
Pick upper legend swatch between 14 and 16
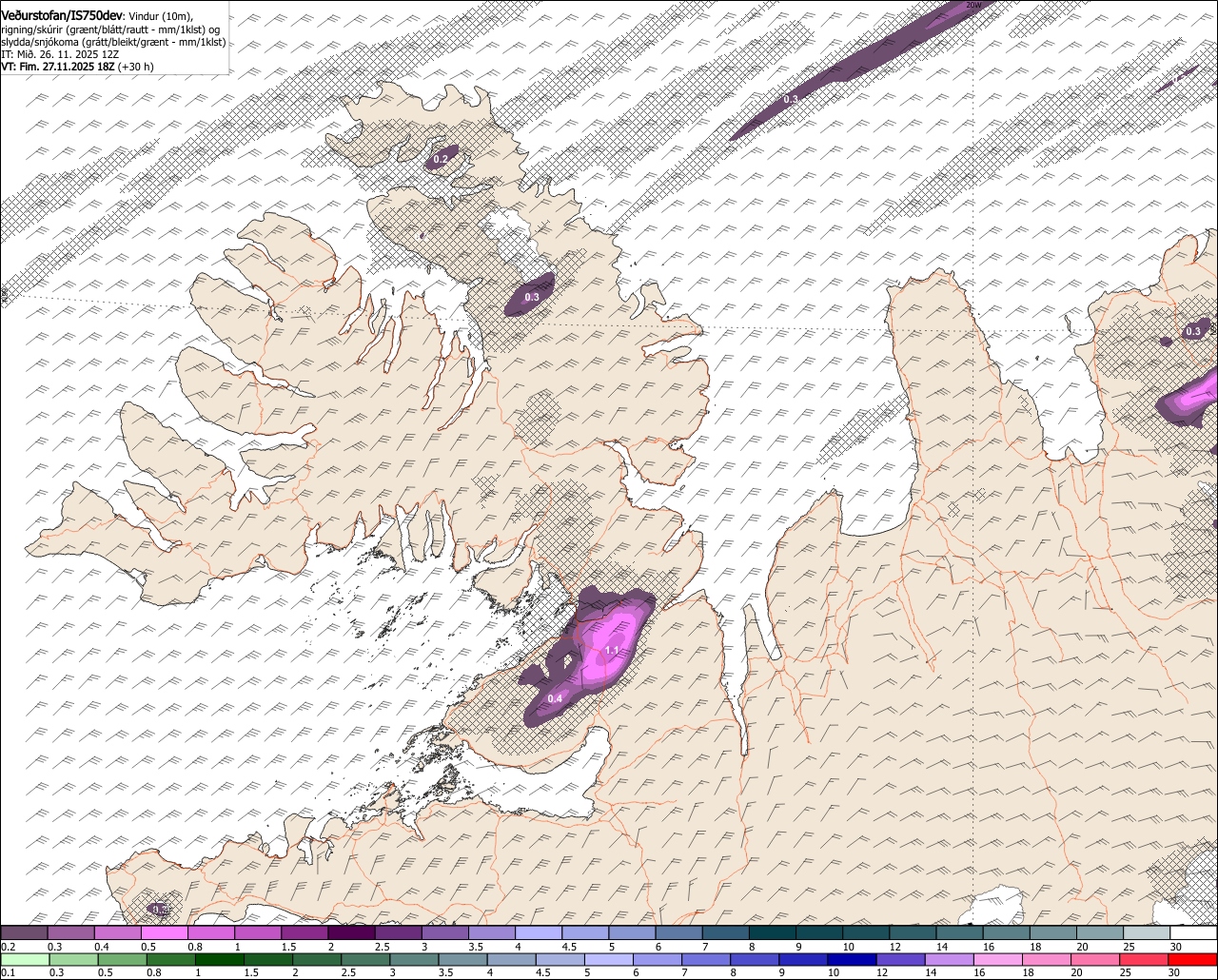(x=959, y=932)
